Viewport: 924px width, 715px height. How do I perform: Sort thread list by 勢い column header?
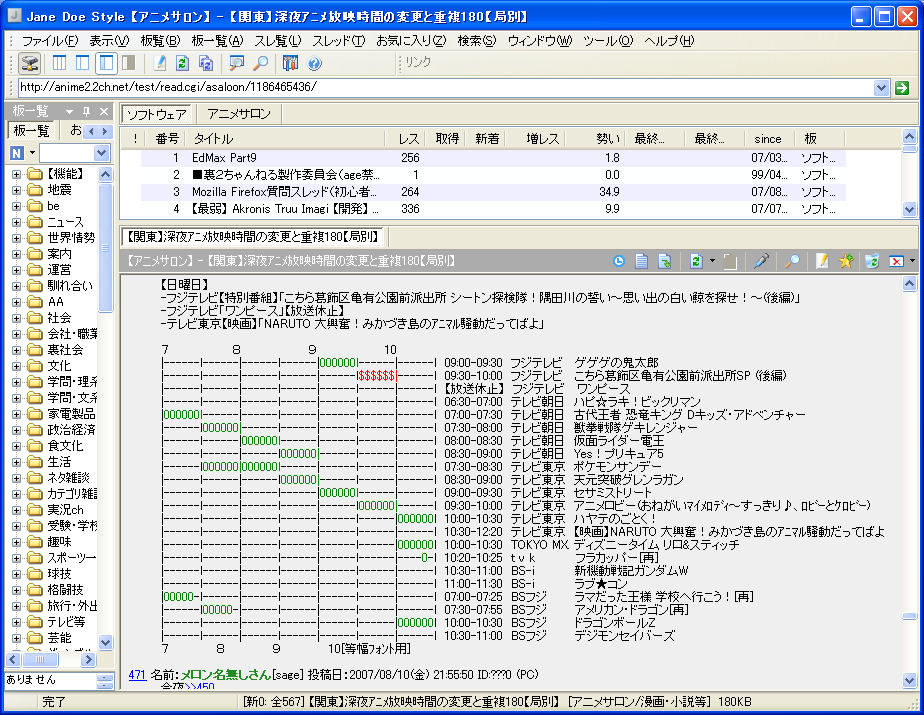click(595, 139)
